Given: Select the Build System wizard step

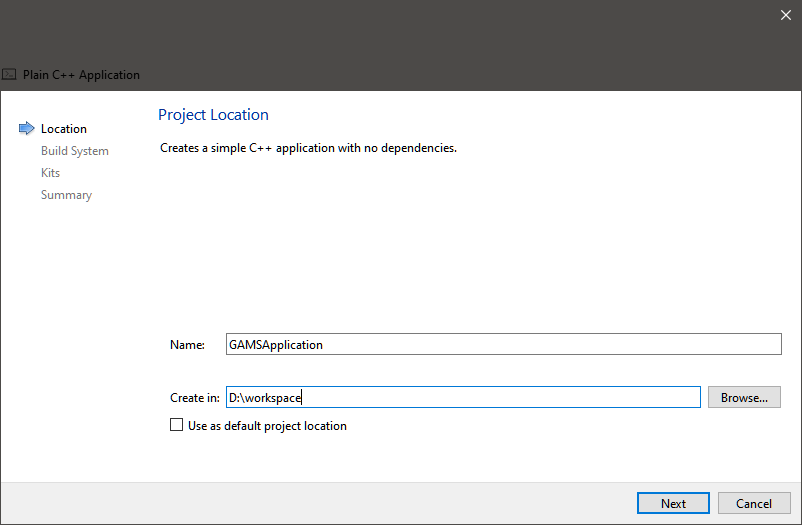Looking at the screenshot, I should pos(75,151).
